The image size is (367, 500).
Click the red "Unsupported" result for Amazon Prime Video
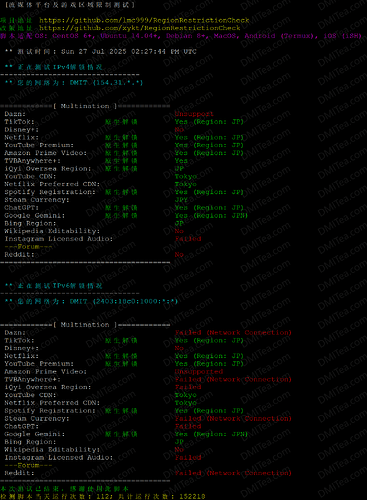[x=199, y=372]
